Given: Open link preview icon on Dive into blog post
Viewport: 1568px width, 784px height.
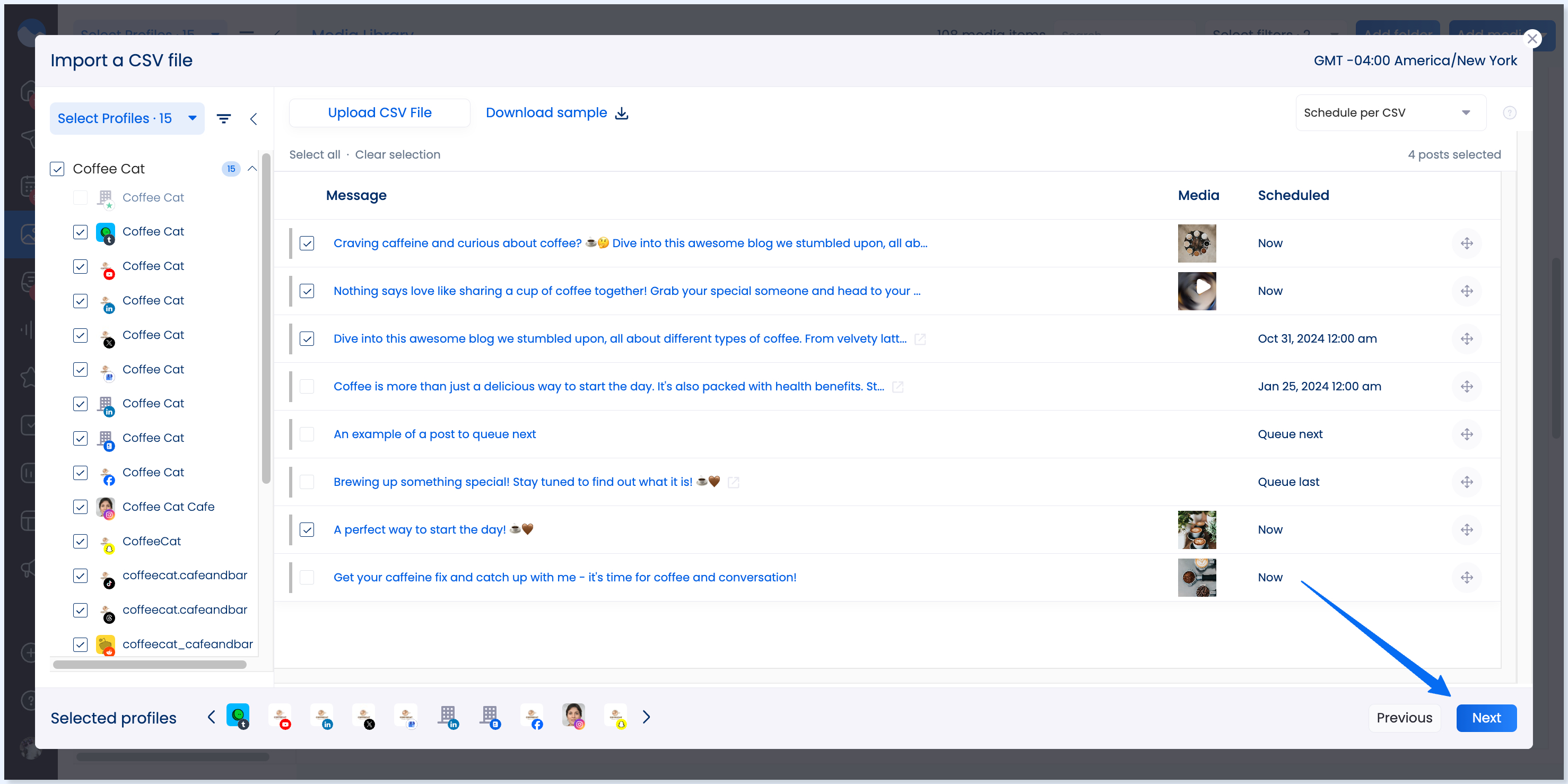Looking at the screenshot, I should click(x=920, y=339).
